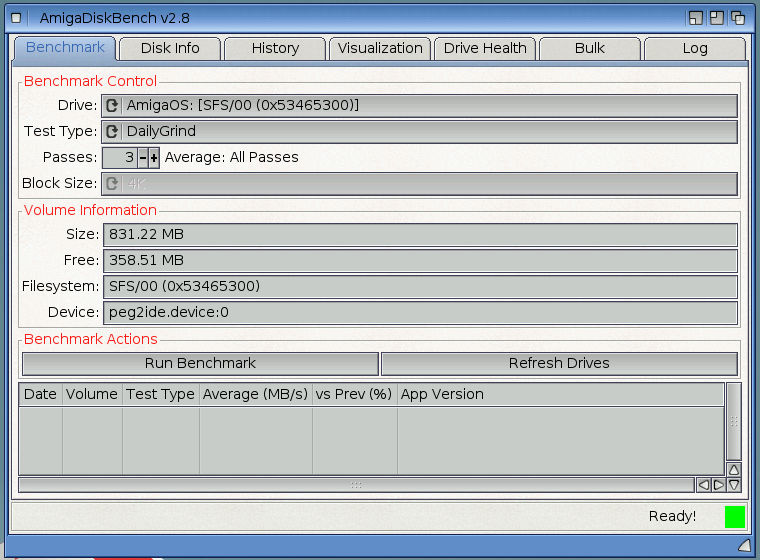This screenshot has height=560, width=760.
Task: Increase passes with the plus button
Action: pyautogui.click(x=154, y=158)
